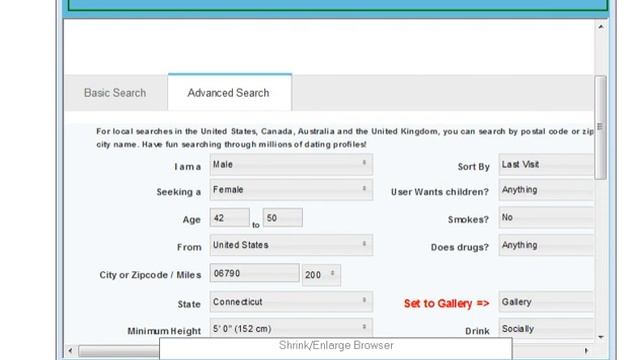Open the State dropdown showing Connecticut
This screenshot has height=360, width=640.
point(291,302)
